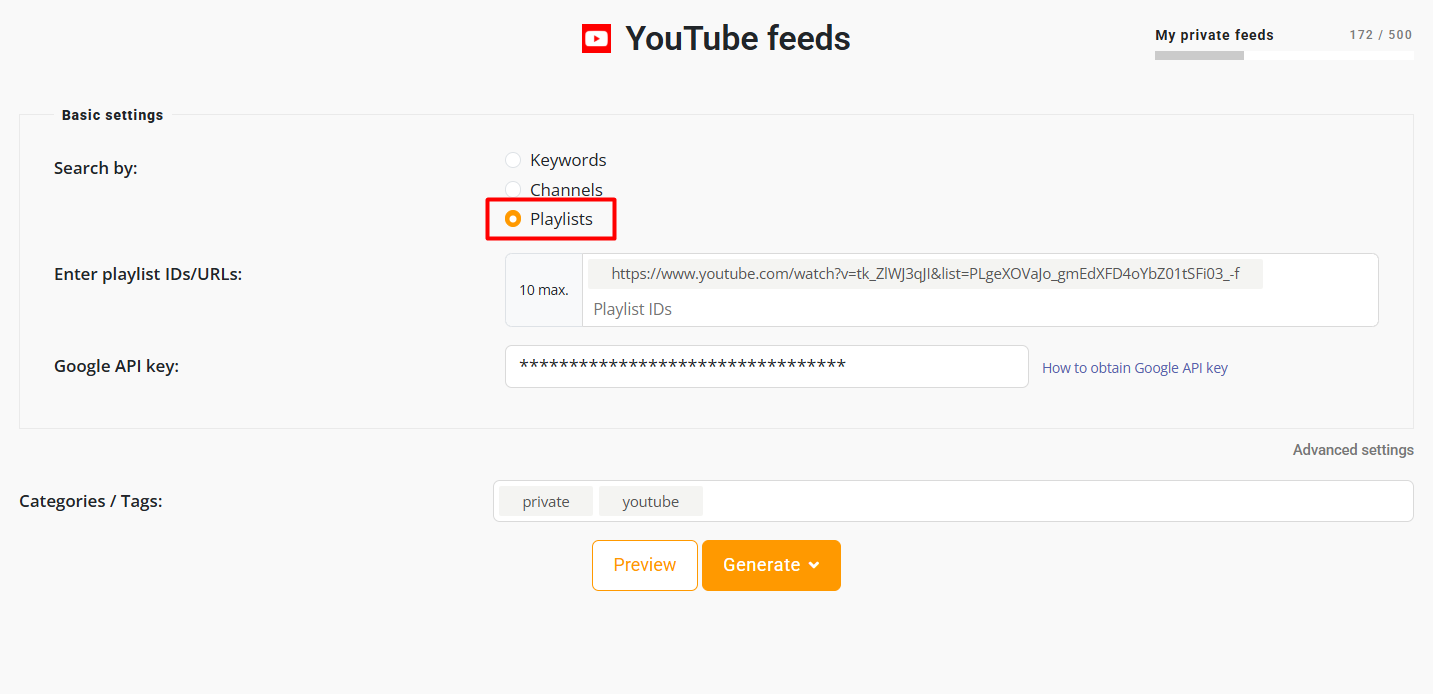Click the YouTube feeds heading

738,38
